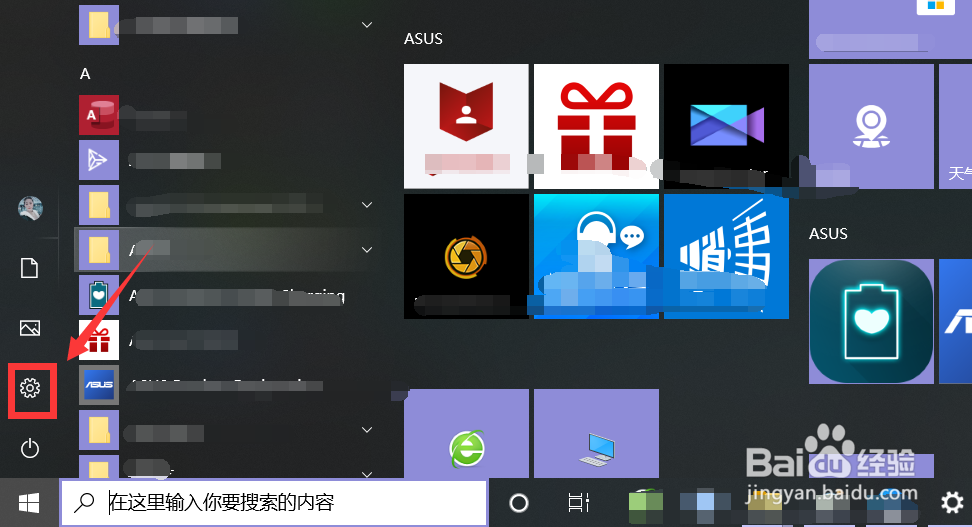
Task: Click the Windows Start button
Action: [x=29, y=503]
